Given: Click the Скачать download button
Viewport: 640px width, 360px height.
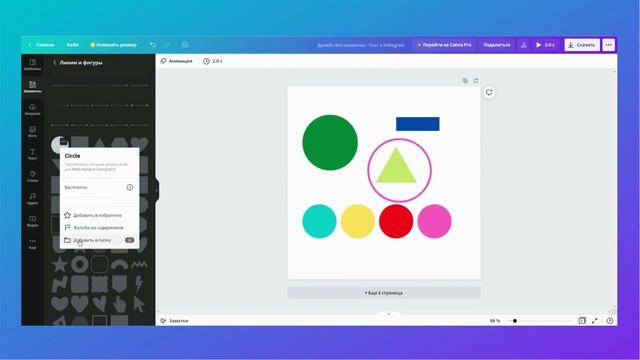Looking at the screenshot, I should tap(582, 45).
